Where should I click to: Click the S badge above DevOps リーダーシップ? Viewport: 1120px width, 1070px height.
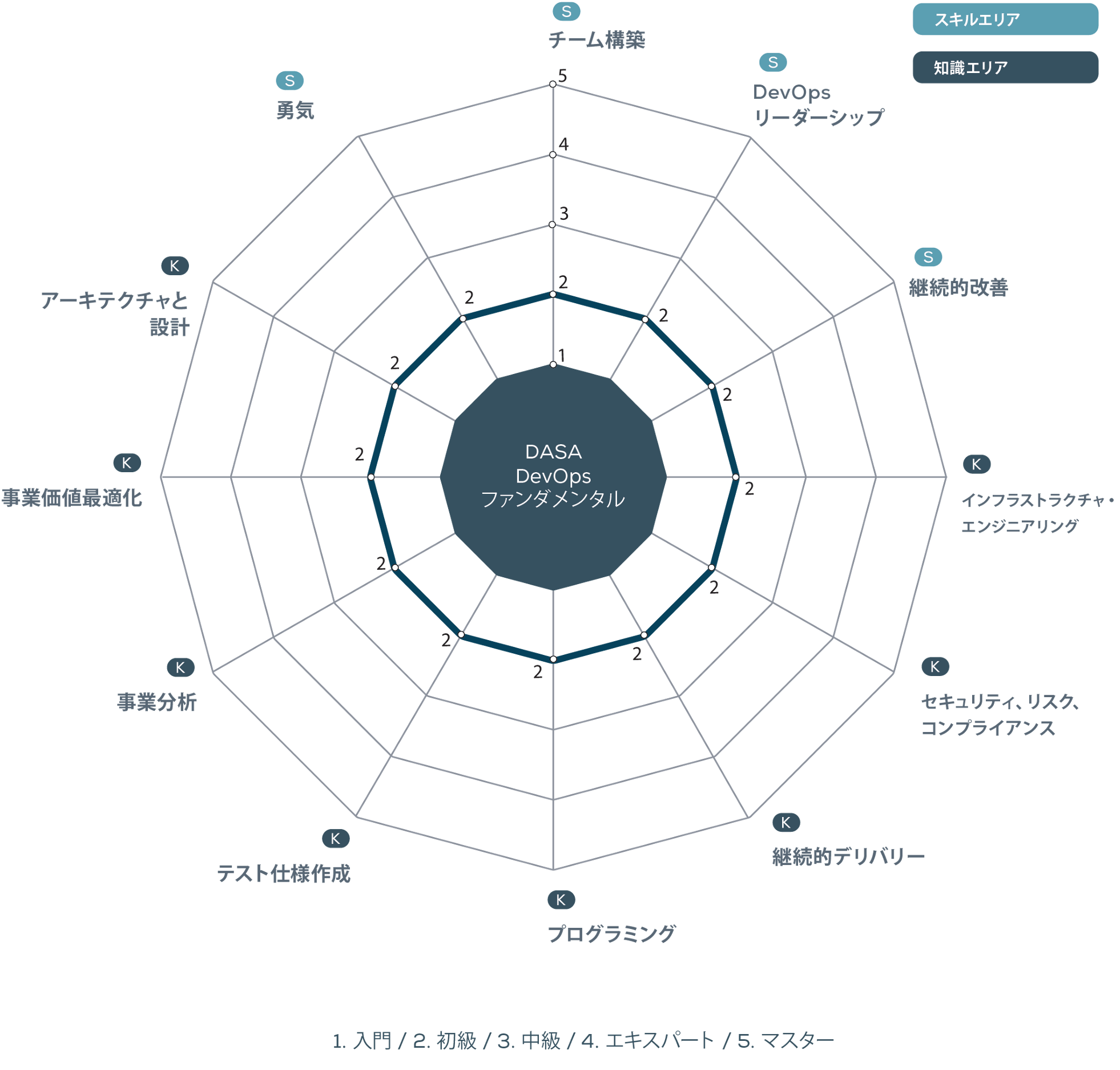coord(772,62)
